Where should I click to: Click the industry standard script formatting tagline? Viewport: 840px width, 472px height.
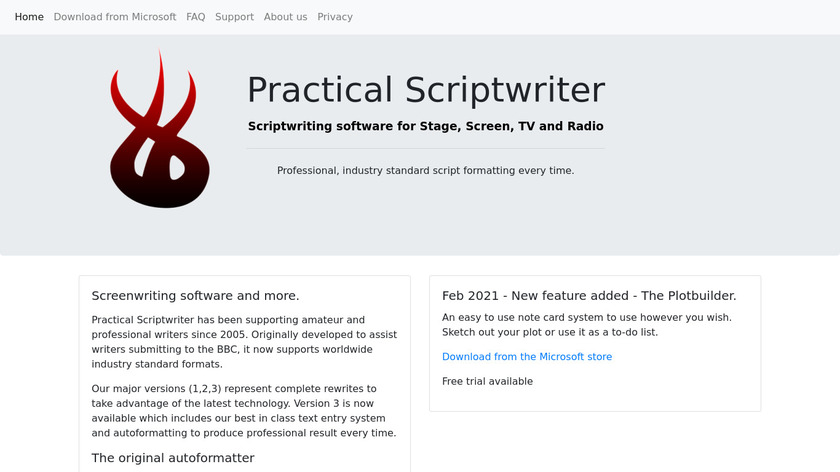426,171
